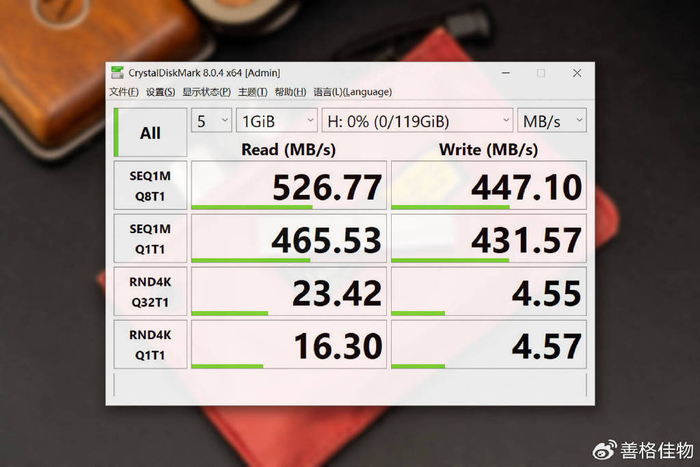700x467 pixels.
Task: Run all benchmarks with the All button
Action: (150, 133)
